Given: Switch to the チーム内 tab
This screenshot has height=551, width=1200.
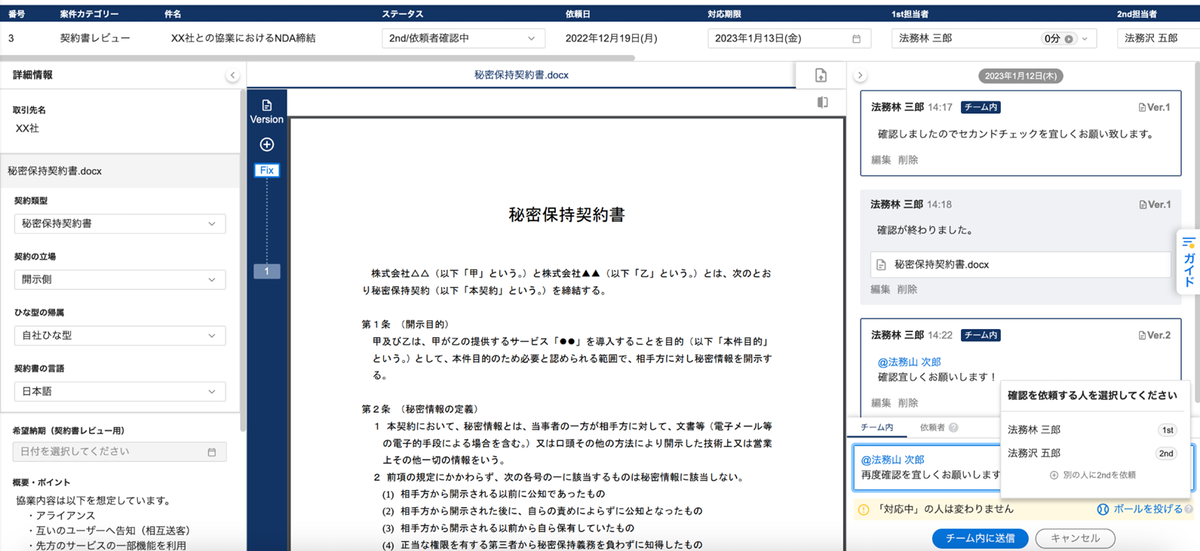Looking at the screenshot, I should 877,428.
